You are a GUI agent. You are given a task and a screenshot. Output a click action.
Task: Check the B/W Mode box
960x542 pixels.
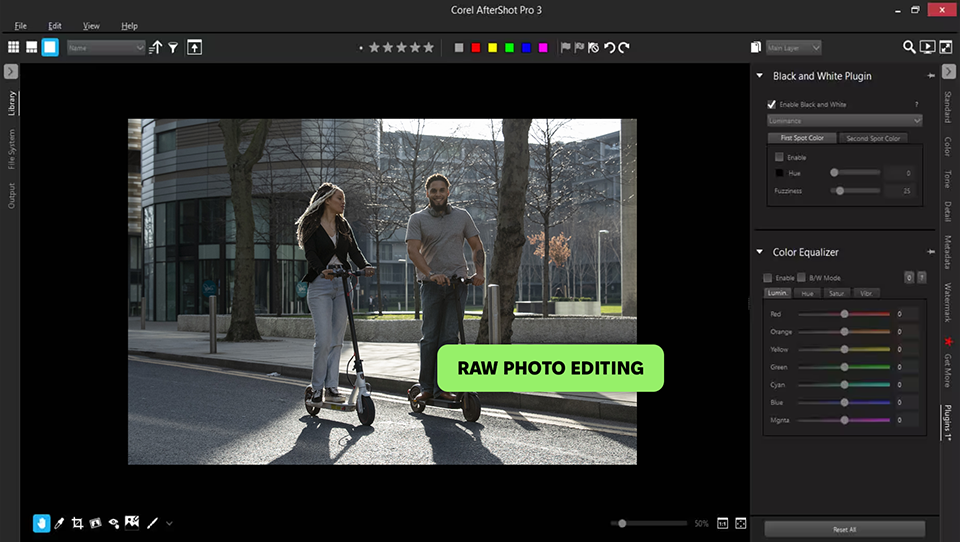[801, 277]
